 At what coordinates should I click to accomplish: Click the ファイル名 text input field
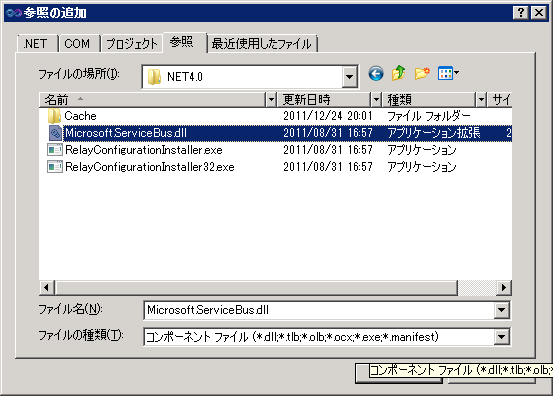pyautogui.click(x=319, y=310)
